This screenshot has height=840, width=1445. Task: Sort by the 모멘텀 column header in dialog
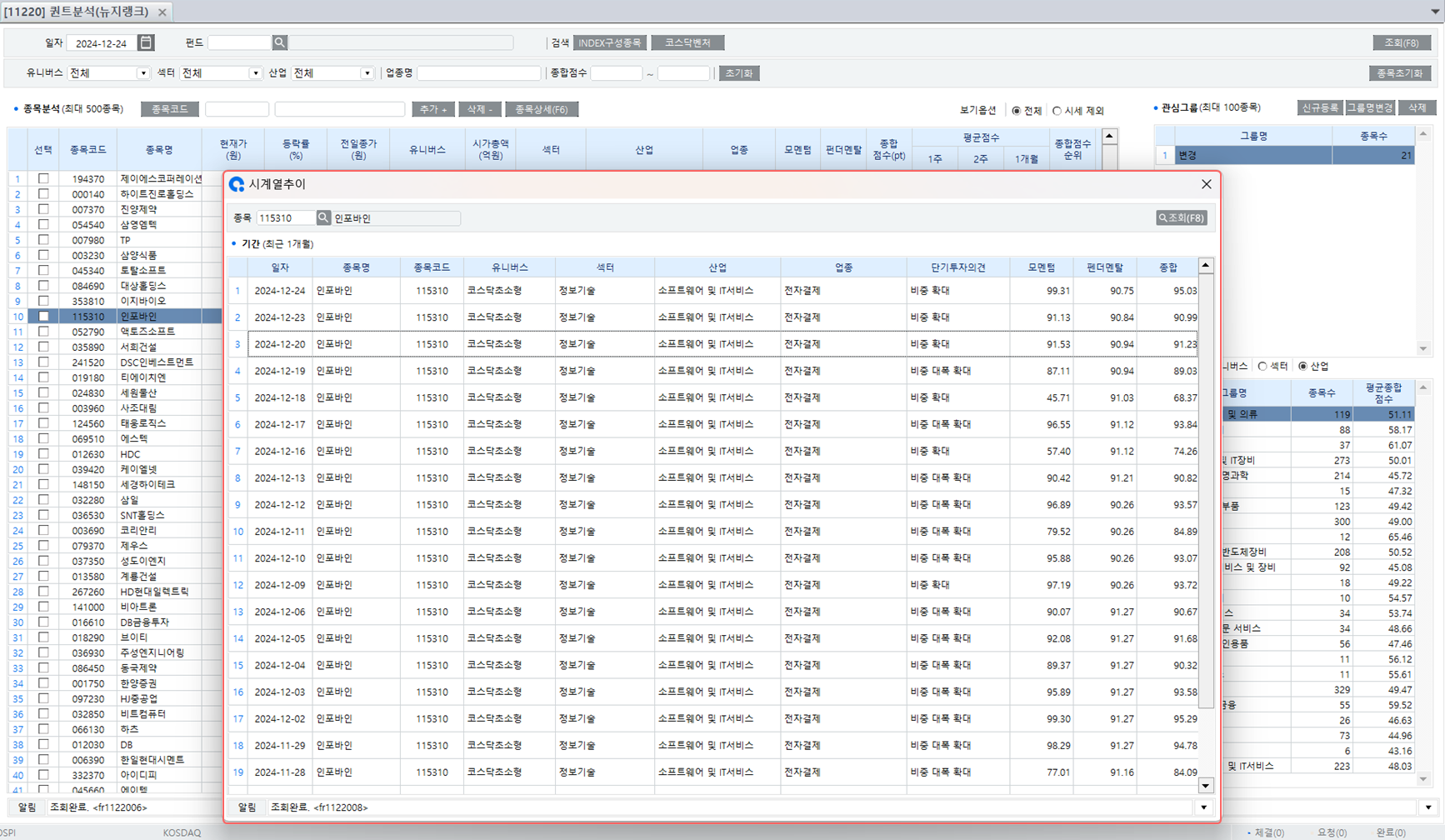[x=1041, y=267]
